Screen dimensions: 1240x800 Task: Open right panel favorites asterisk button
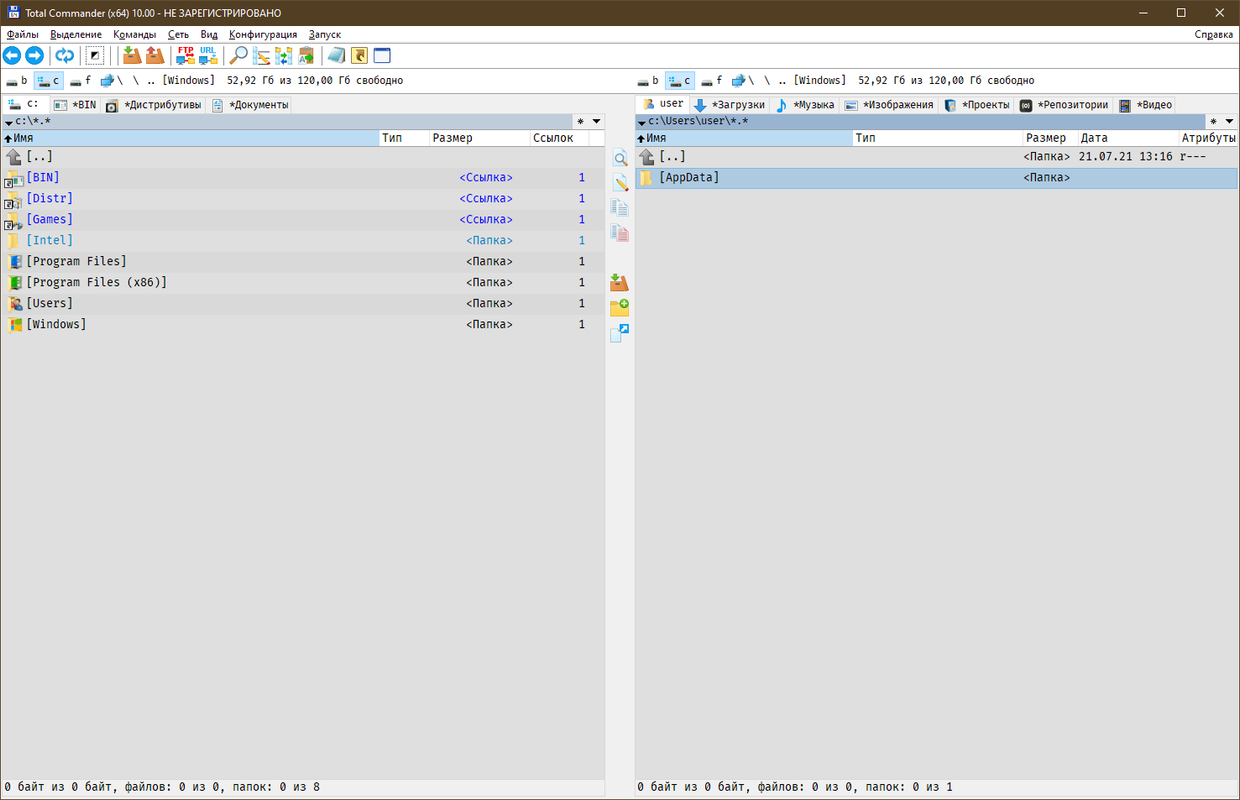[x=1214, y=122]
